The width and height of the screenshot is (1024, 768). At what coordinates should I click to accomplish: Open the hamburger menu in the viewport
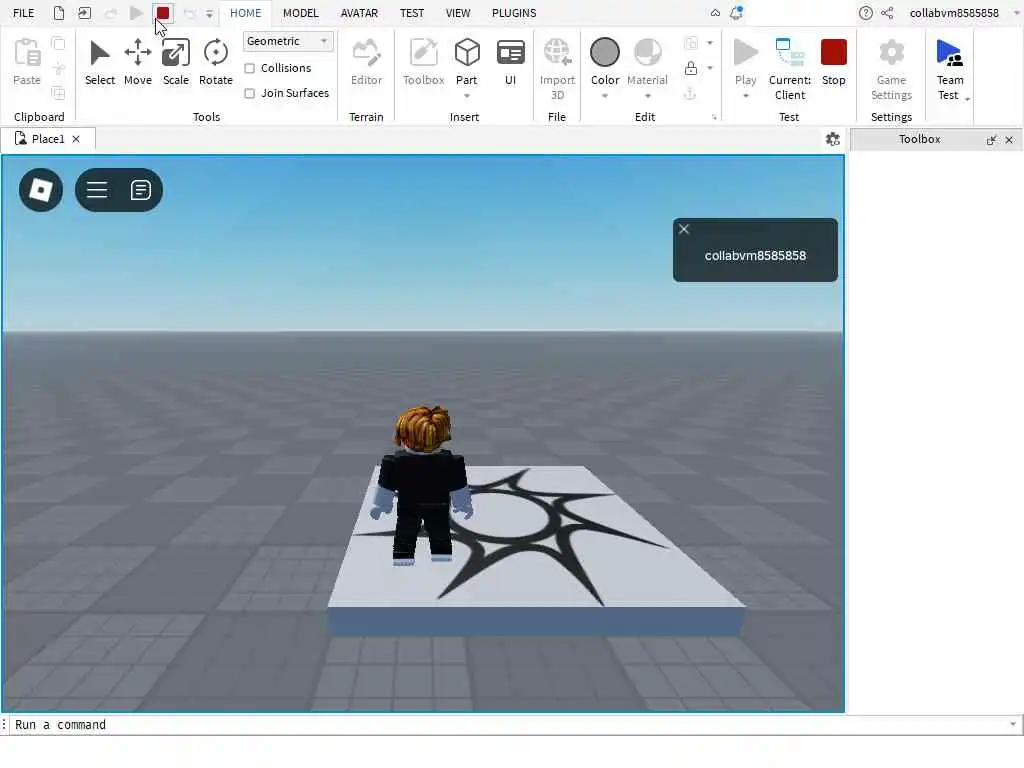click(97, 190)
